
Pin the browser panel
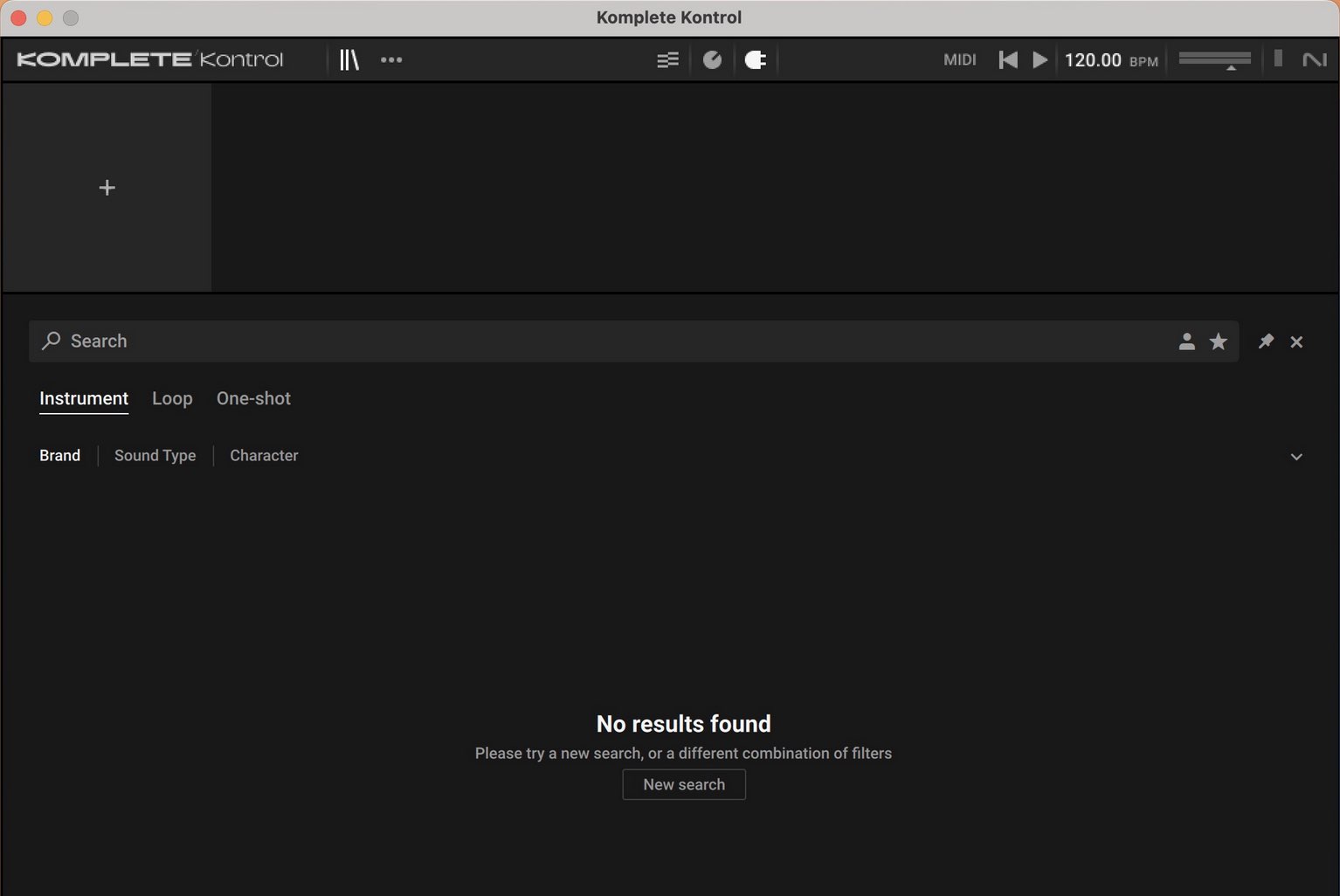pyautogui.click(x=1266, y=341)
